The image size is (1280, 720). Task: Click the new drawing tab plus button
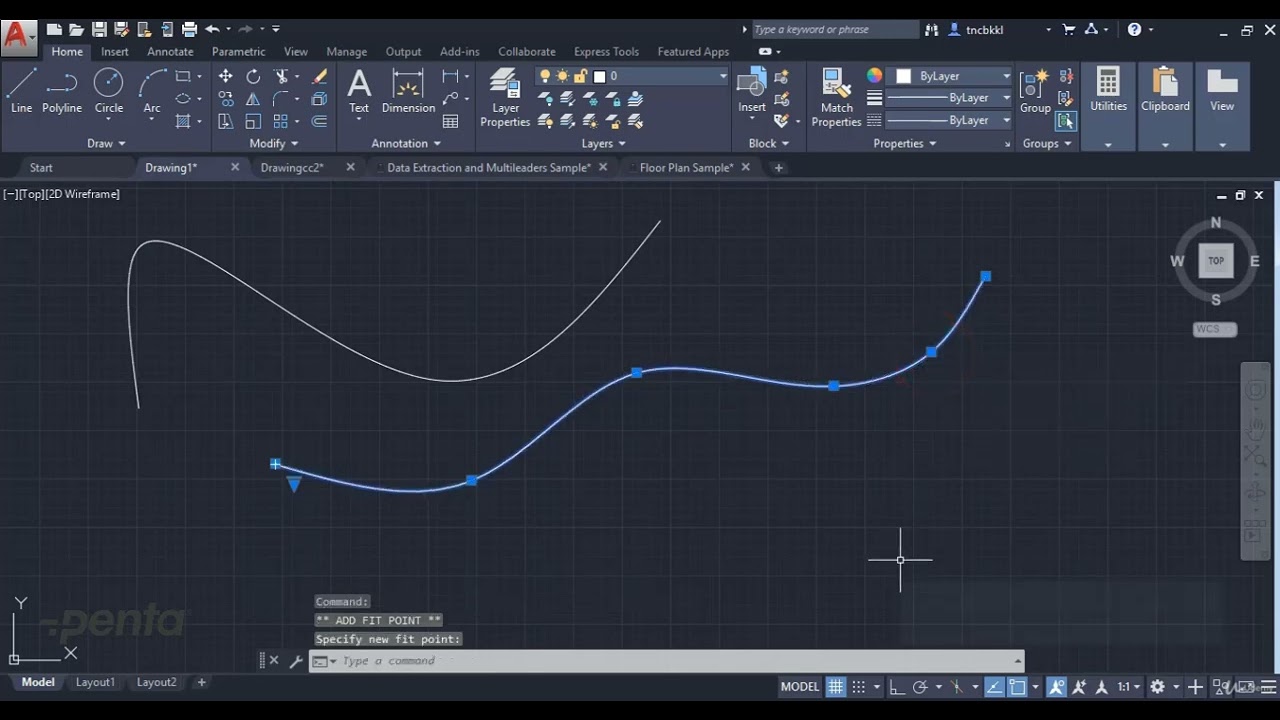[x=778, y=168]
